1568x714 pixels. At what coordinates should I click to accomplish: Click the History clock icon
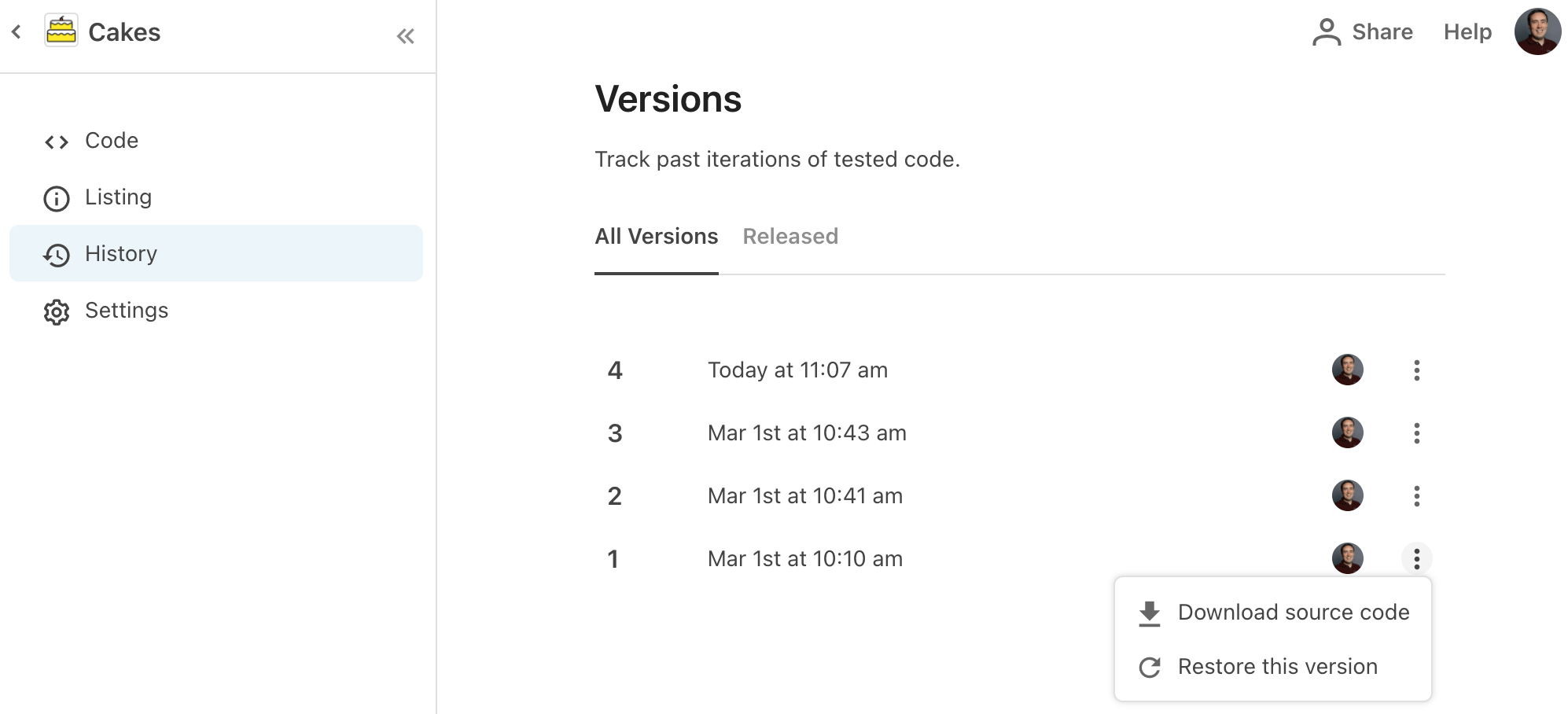click(56, 255)
